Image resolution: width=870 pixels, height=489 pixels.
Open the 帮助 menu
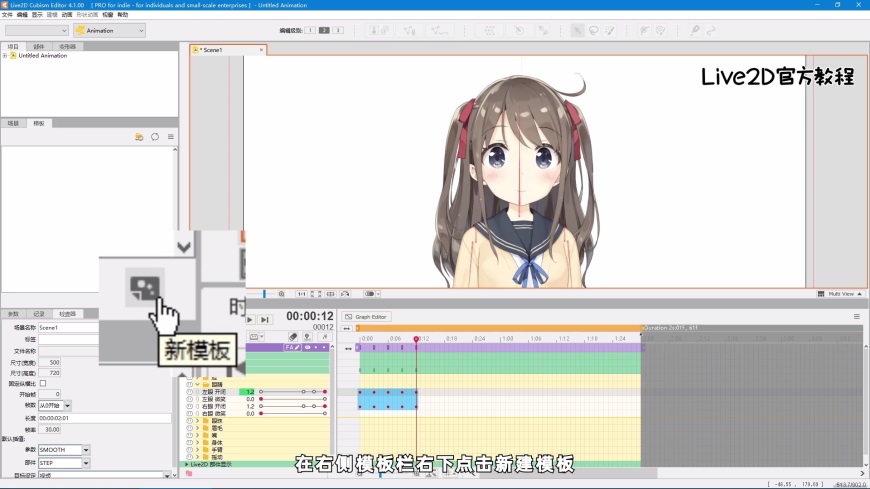point(123,15)
